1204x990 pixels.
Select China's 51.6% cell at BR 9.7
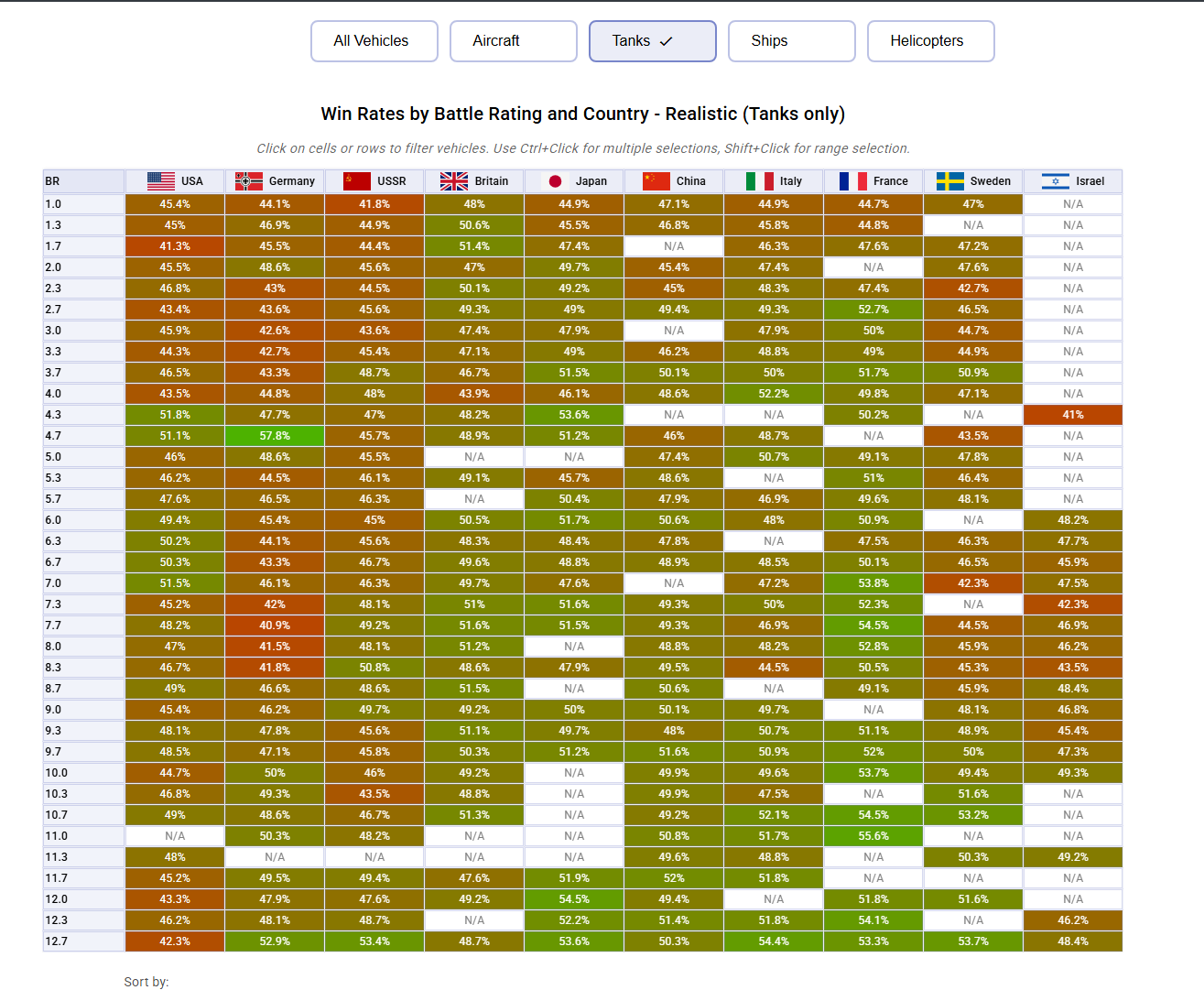[674, 752]
